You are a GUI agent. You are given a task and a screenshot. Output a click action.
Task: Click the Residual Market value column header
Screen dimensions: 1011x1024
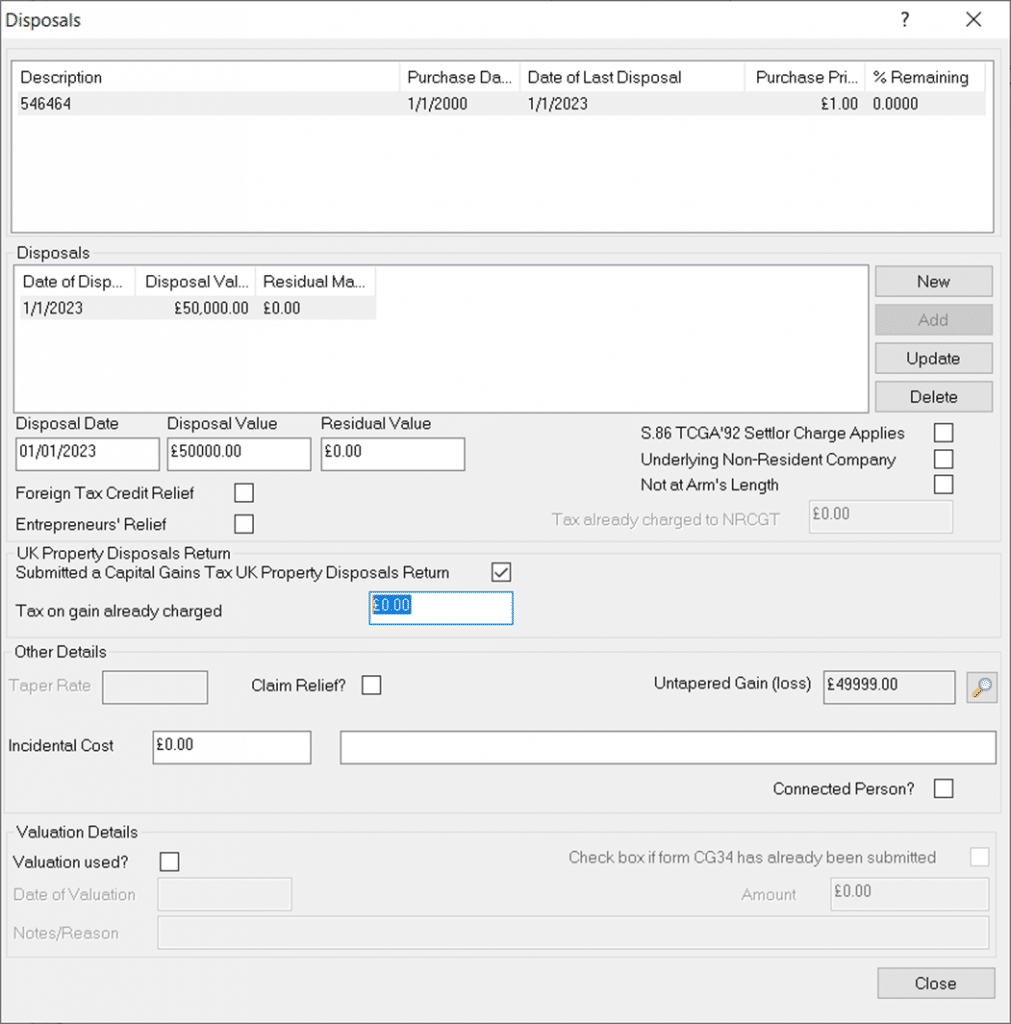tap(315, 282)
